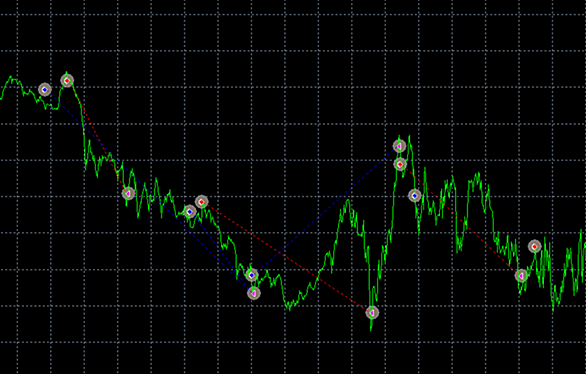
Task: Select the magenta marker ending the rising blue dashed line
Action: [x=400, y=146]
